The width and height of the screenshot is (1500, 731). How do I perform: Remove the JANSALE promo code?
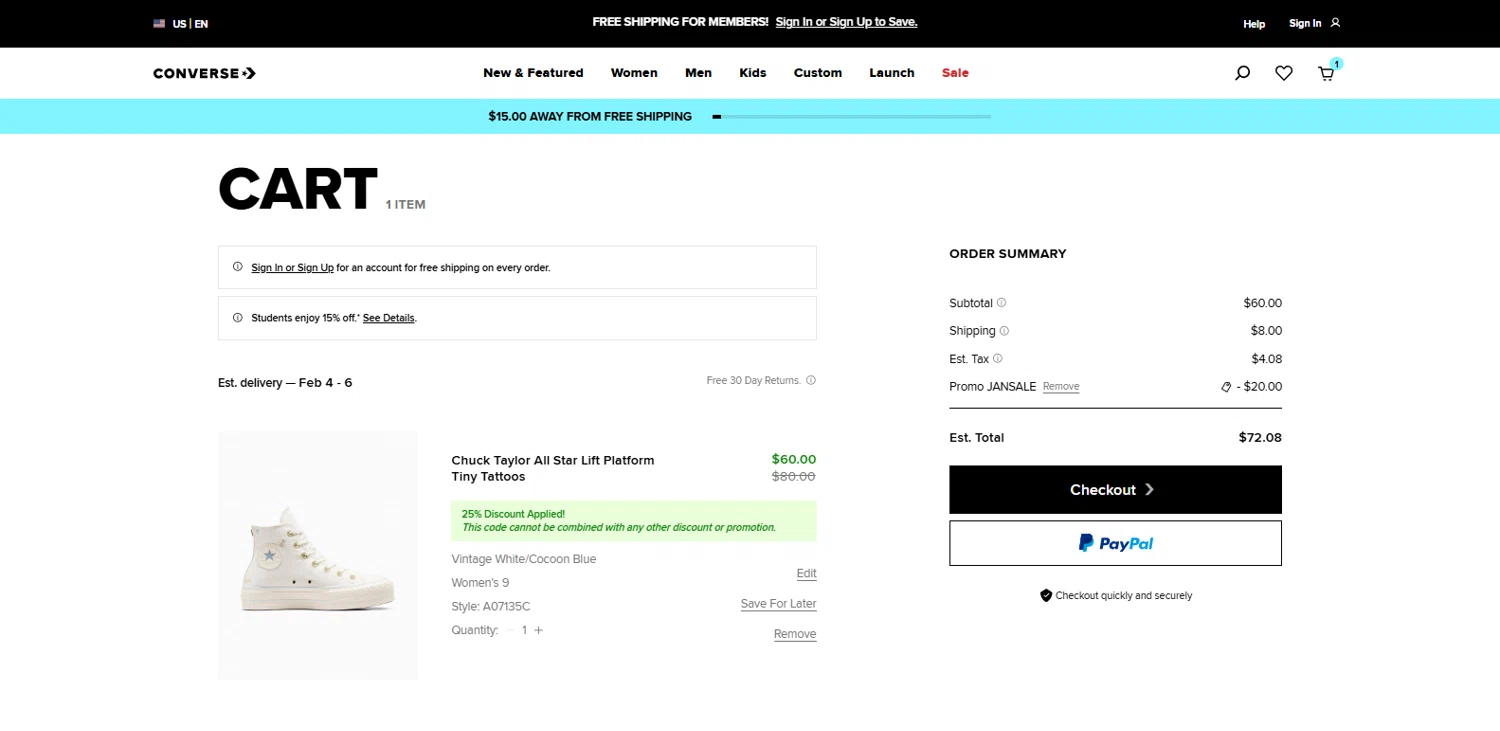[x=1061, y=387]
